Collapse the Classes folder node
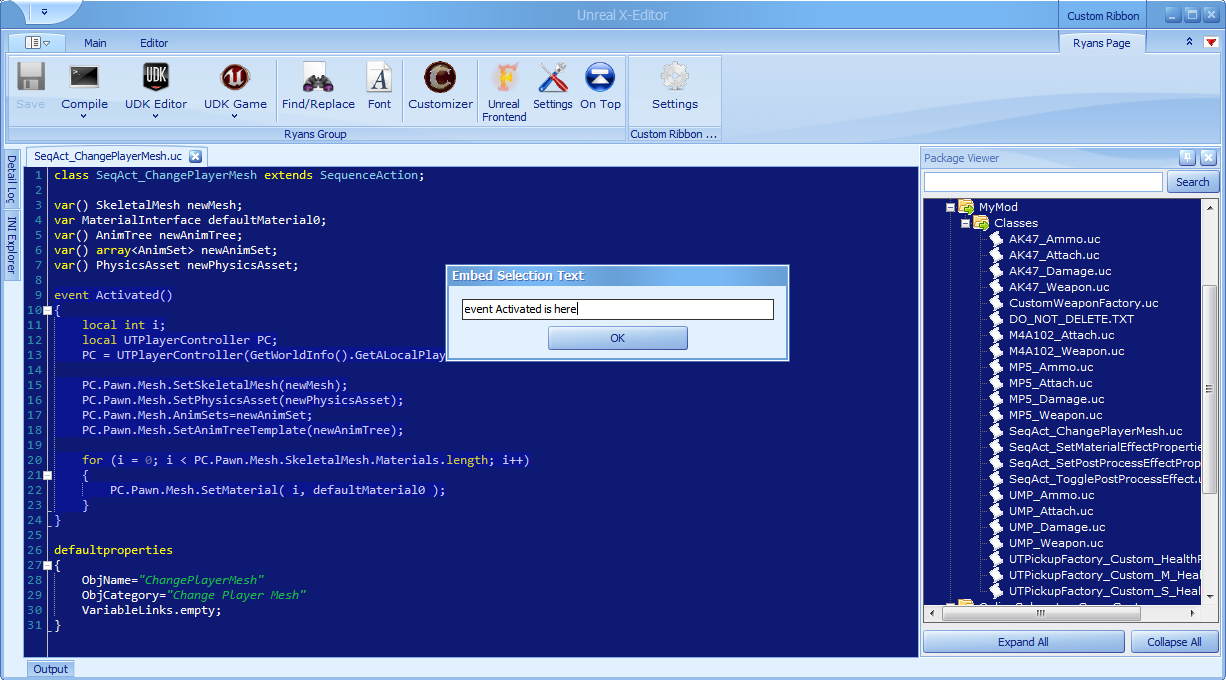The image size is (1226, 680). point(966,223)
